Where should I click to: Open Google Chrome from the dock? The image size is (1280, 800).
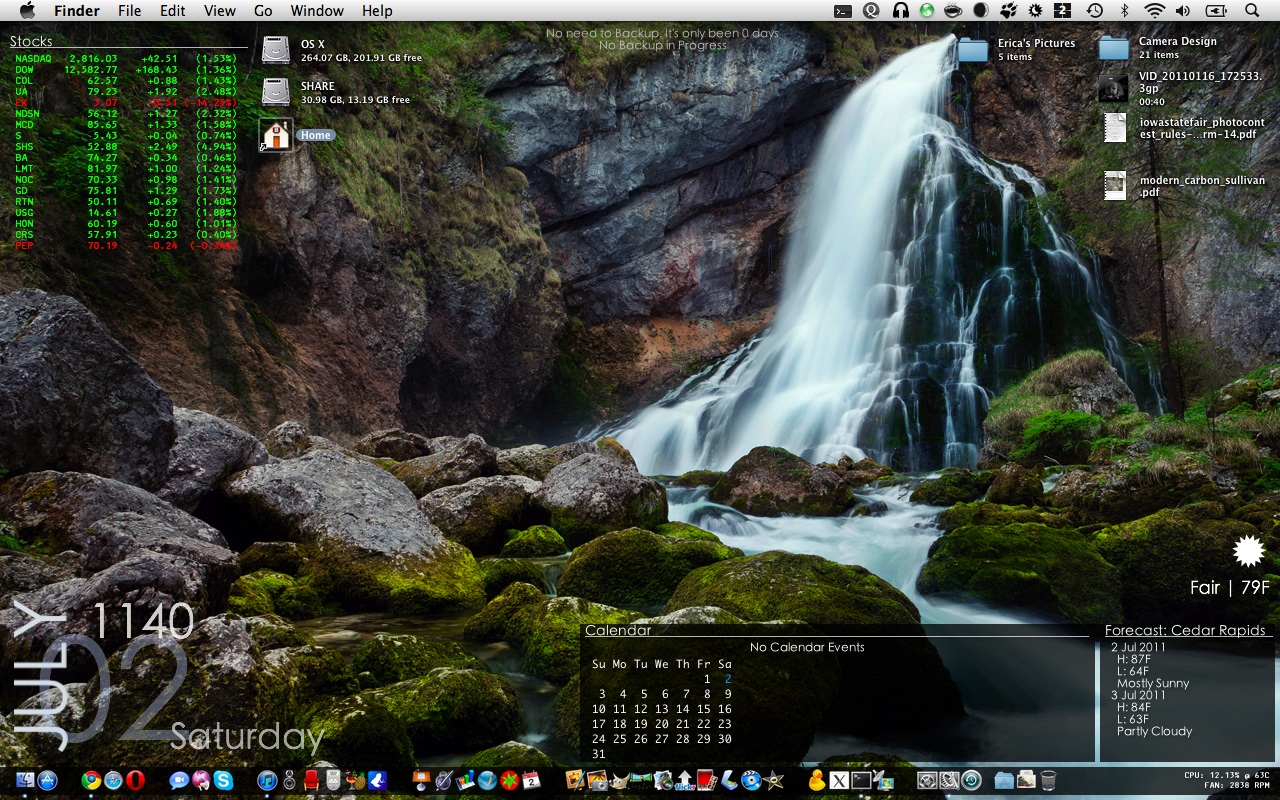(91, 781)
